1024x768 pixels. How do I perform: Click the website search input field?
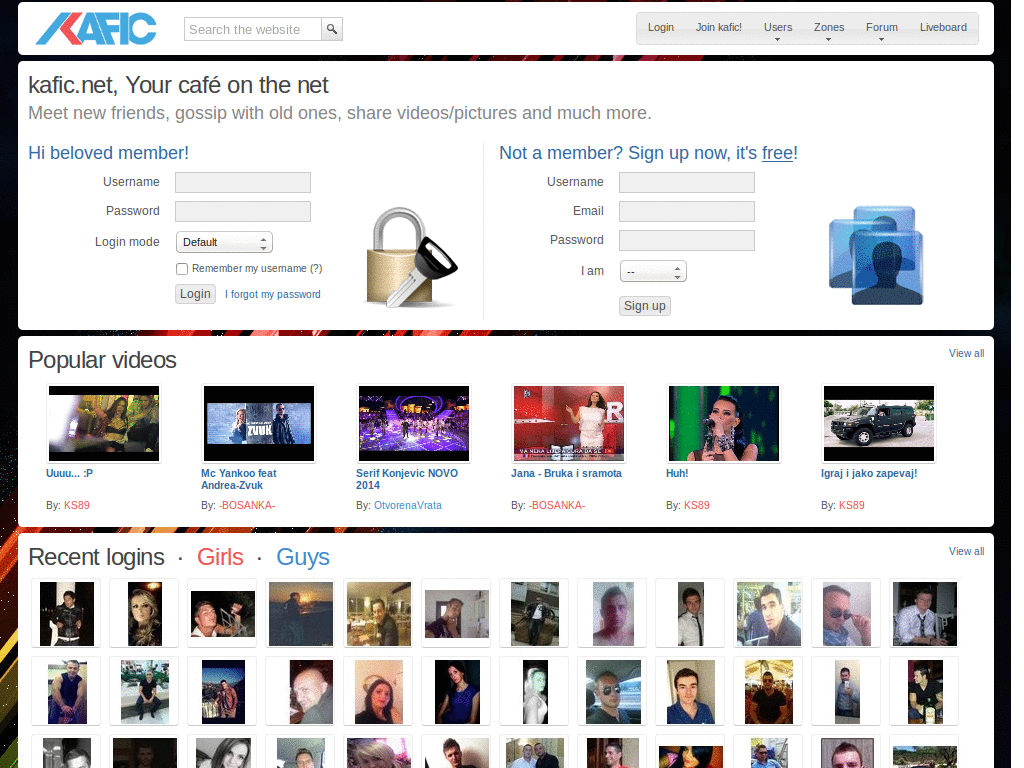point(253,29)
